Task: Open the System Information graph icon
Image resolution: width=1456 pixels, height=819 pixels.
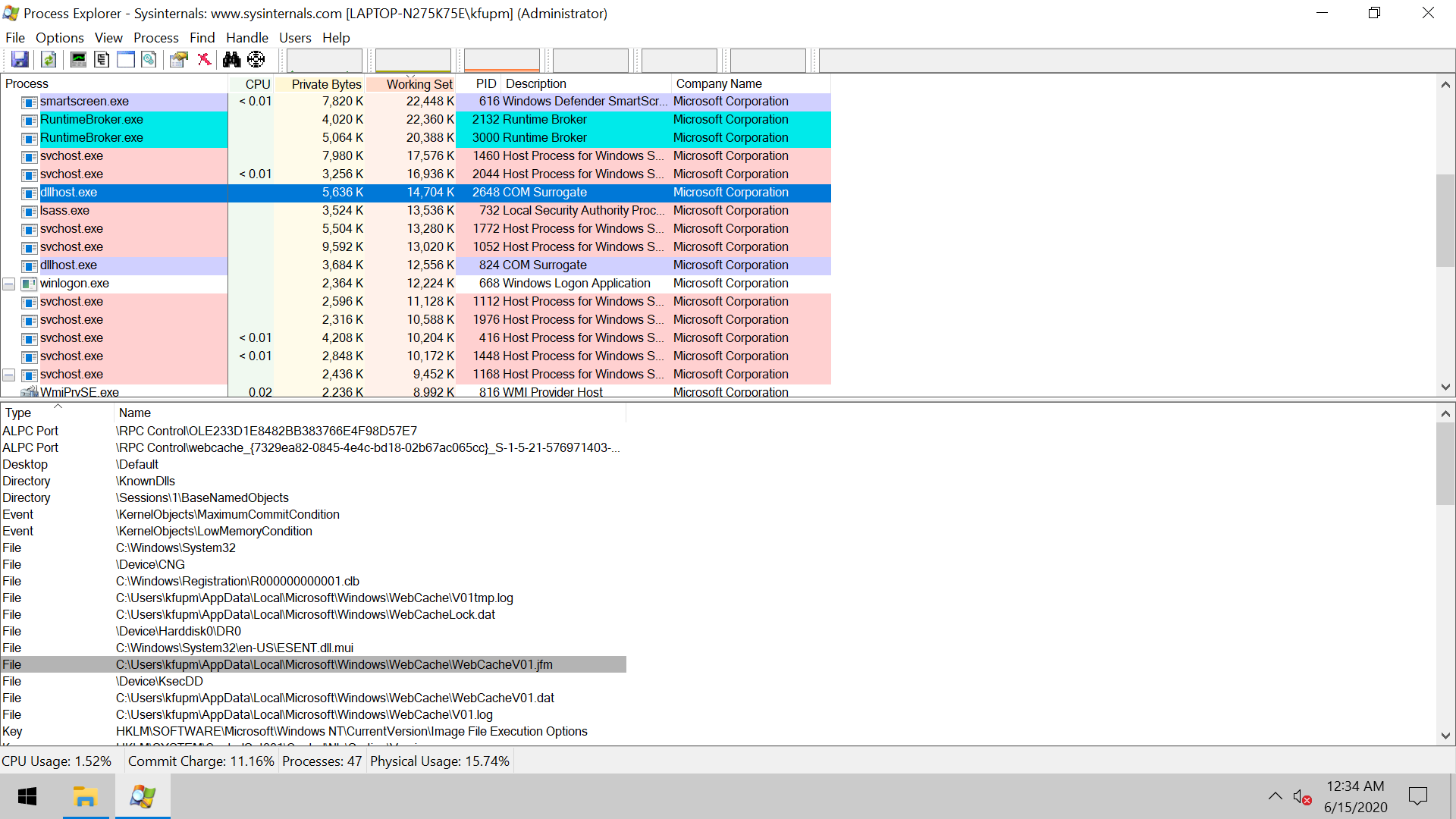Action: [x=78, y=59]
